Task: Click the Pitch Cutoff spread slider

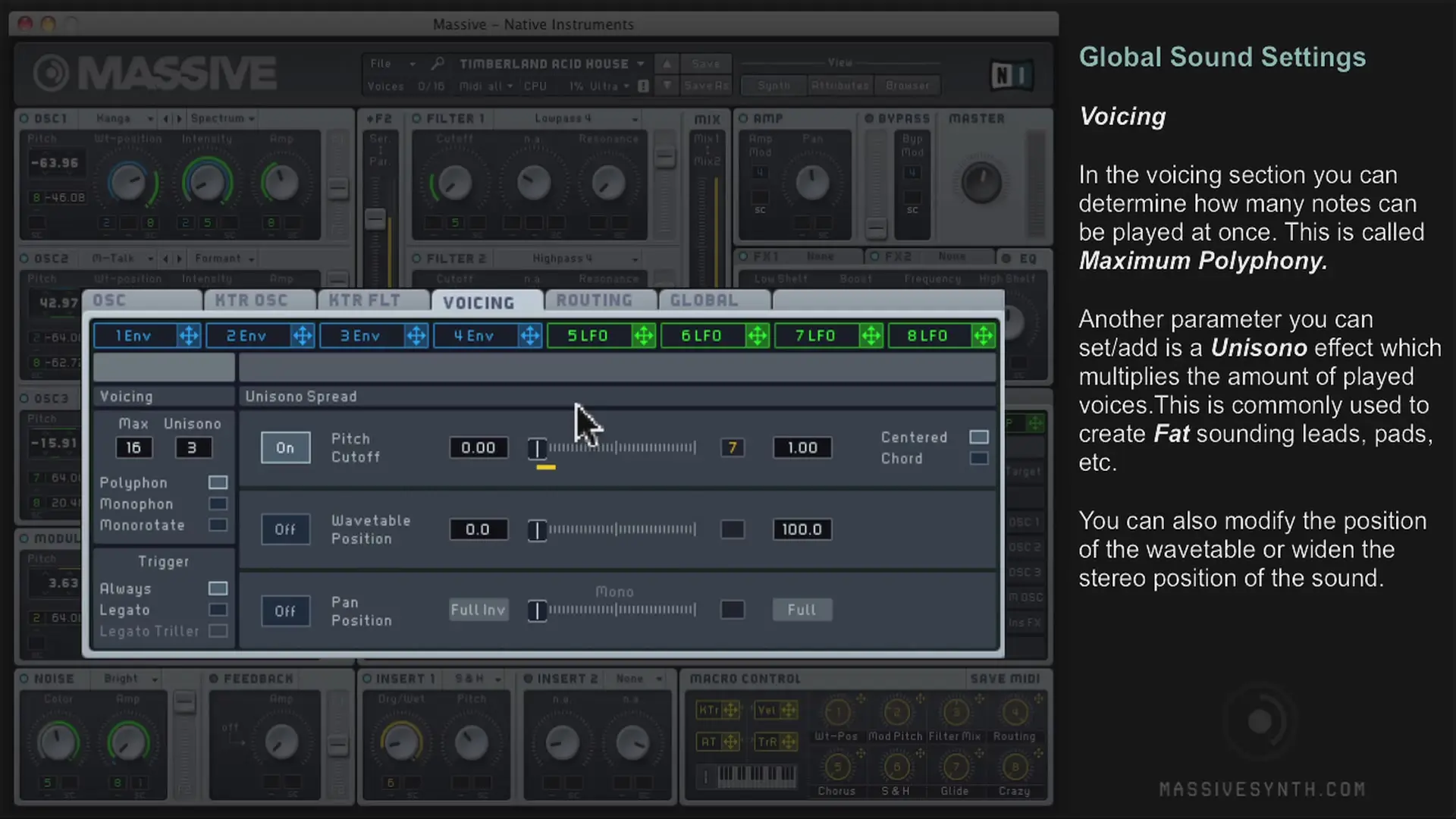Action: [614, 448]
